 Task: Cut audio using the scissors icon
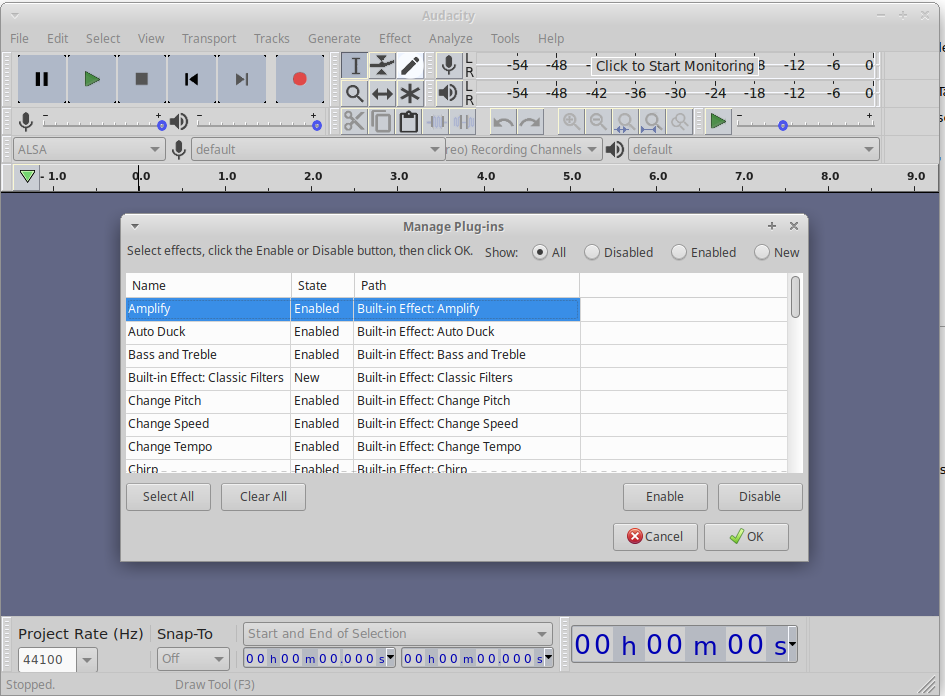(355, 121)
